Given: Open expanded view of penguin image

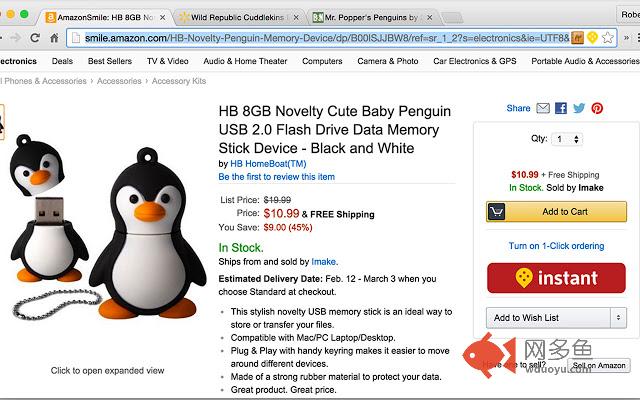Looking at the screenshot, I should coord(107,370).
